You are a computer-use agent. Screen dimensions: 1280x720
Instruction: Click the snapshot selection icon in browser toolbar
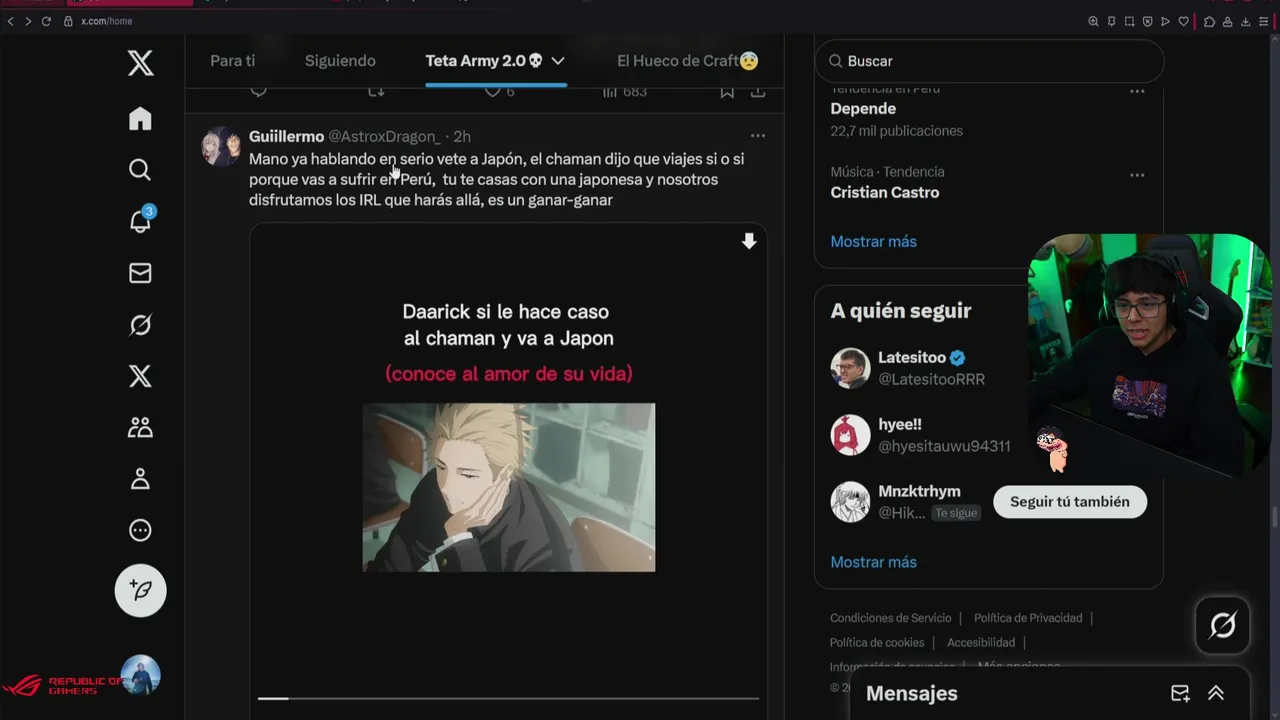(1129, 21)
